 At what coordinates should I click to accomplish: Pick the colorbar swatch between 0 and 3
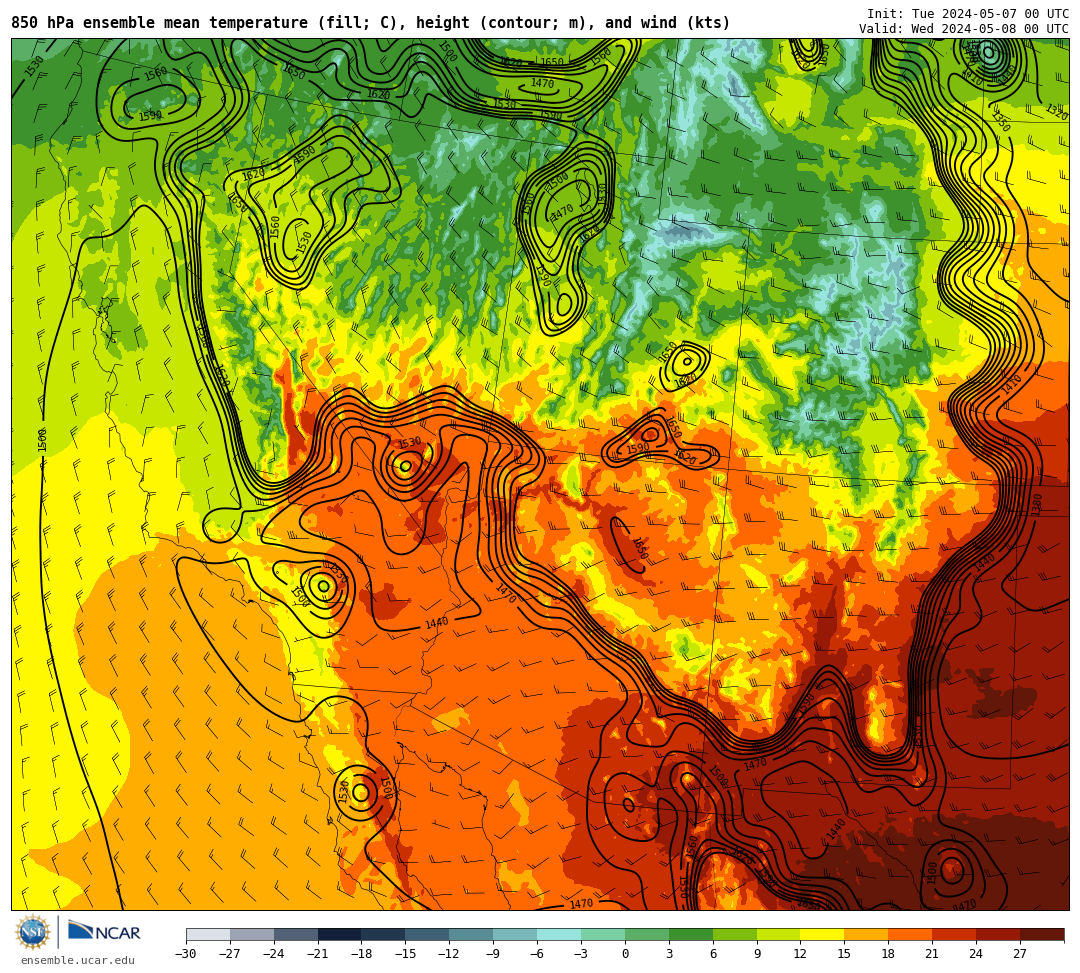pyautogui.click(x=647, y=934)
